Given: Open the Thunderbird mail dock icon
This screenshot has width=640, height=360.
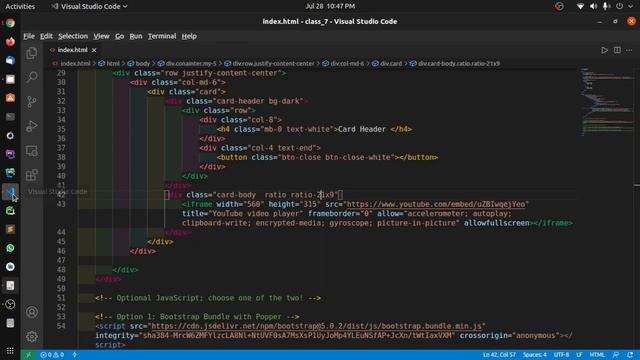Looking at the screenshot, I should pos(10,60).
